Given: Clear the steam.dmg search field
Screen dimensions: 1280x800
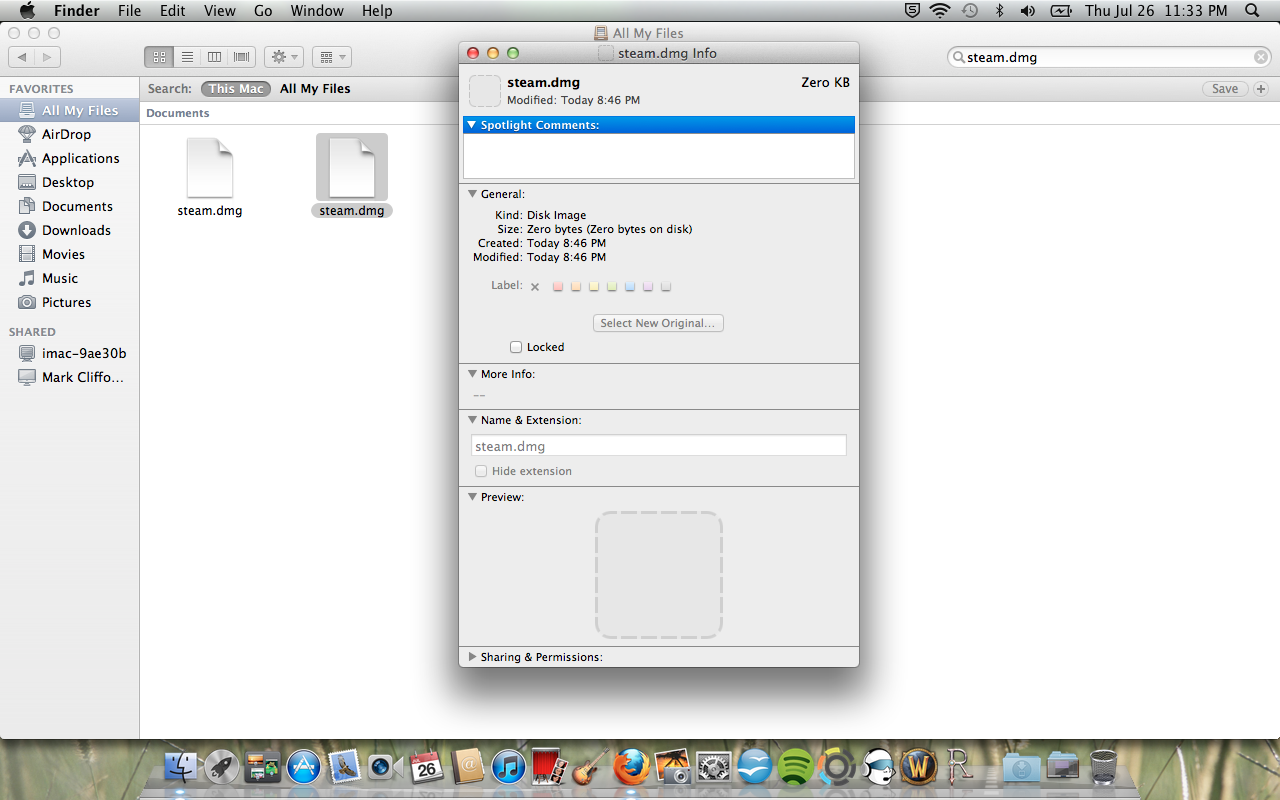Looking at the screenshot, I should click(x=1261, y=57).
